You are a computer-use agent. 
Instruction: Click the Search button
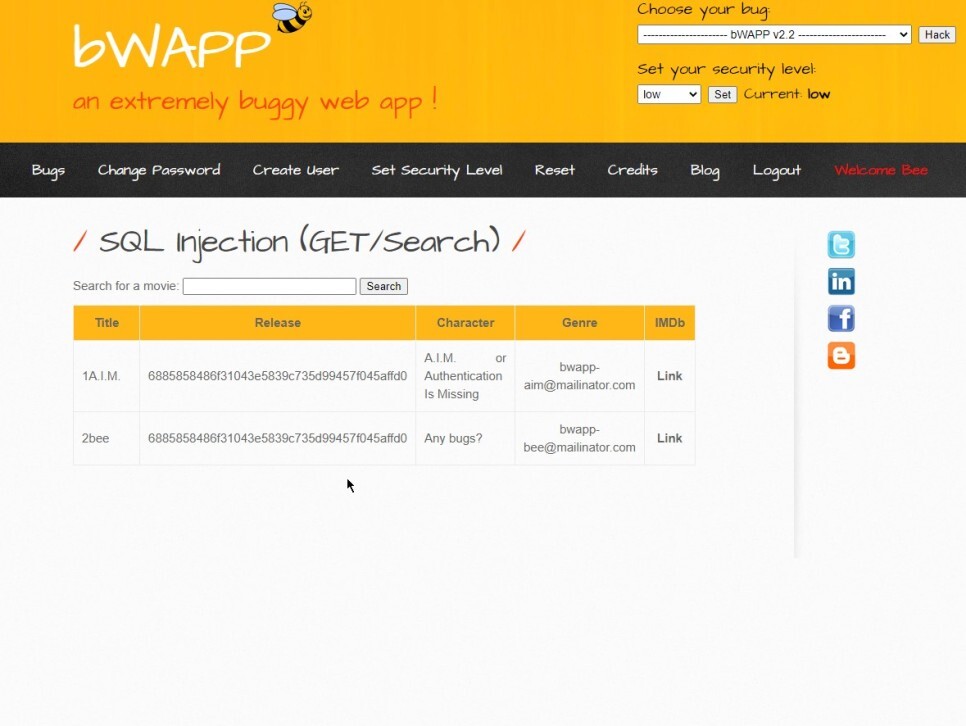click(383, 286)
